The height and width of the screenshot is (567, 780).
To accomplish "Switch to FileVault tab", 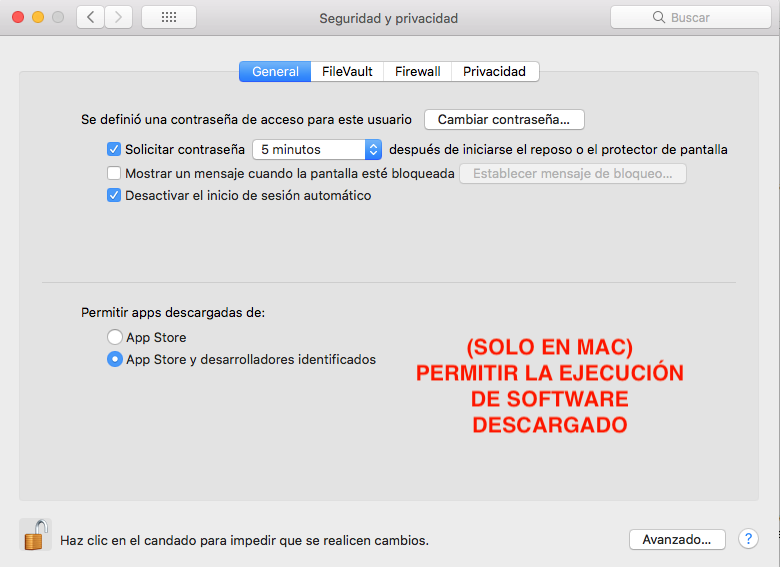I will 347,72.
